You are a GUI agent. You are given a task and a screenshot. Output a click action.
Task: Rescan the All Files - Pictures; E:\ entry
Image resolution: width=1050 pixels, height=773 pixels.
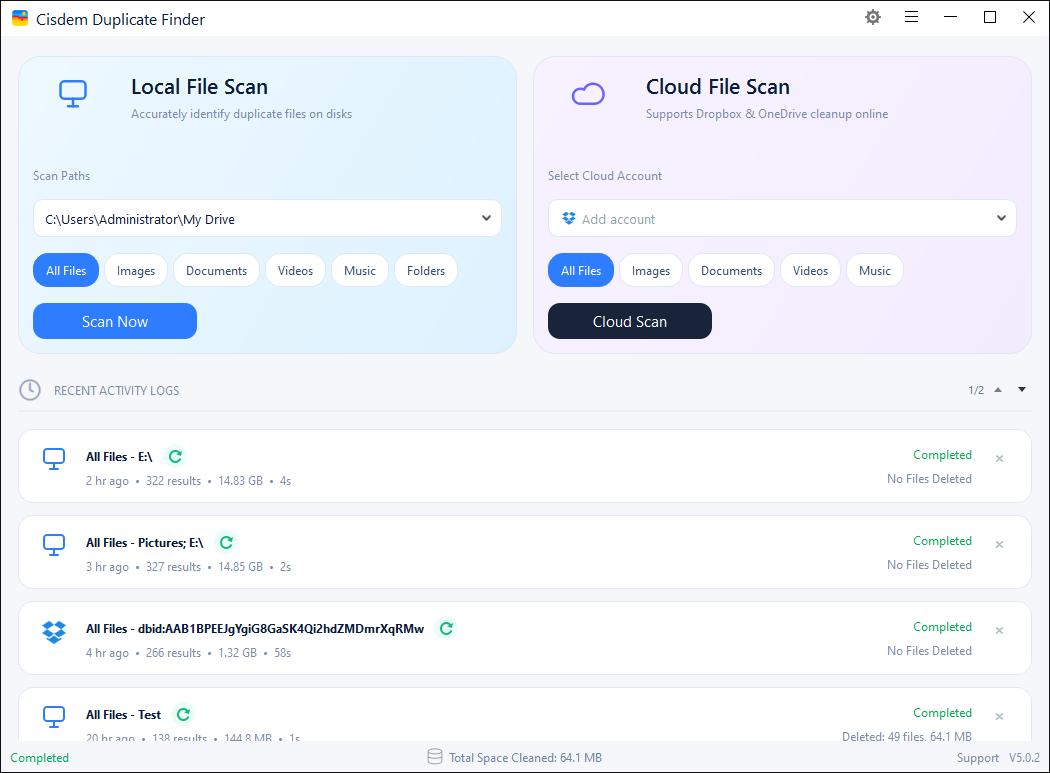point(226,542)
